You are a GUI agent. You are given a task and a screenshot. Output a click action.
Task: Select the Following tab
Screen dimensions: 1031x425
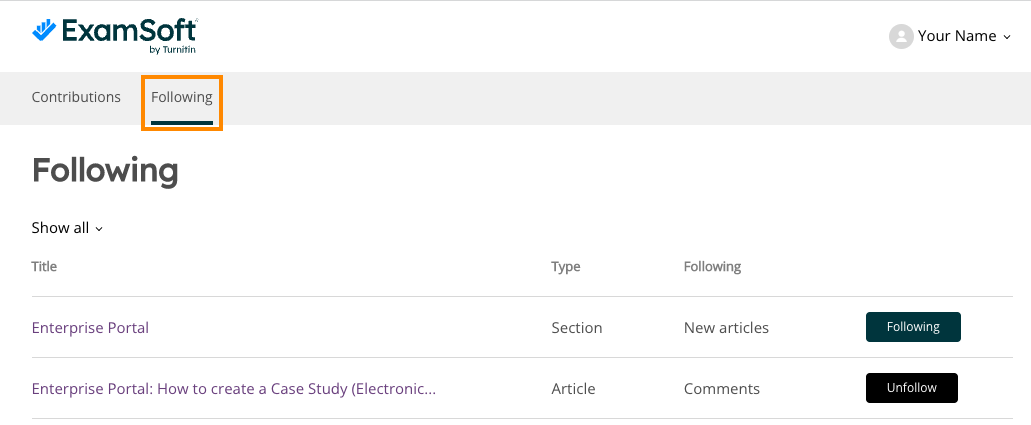181,97
